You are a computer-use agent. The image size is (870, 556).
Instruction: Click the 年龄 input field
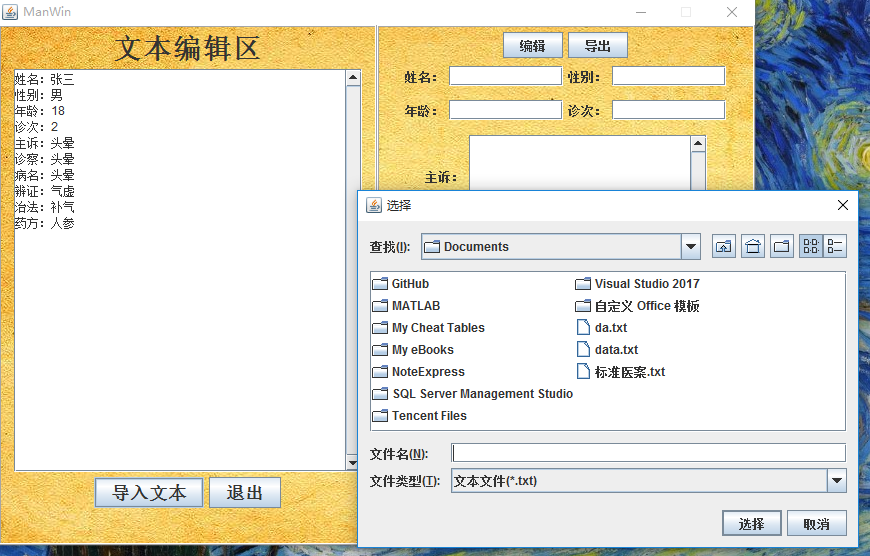click(x=505, y=110)
